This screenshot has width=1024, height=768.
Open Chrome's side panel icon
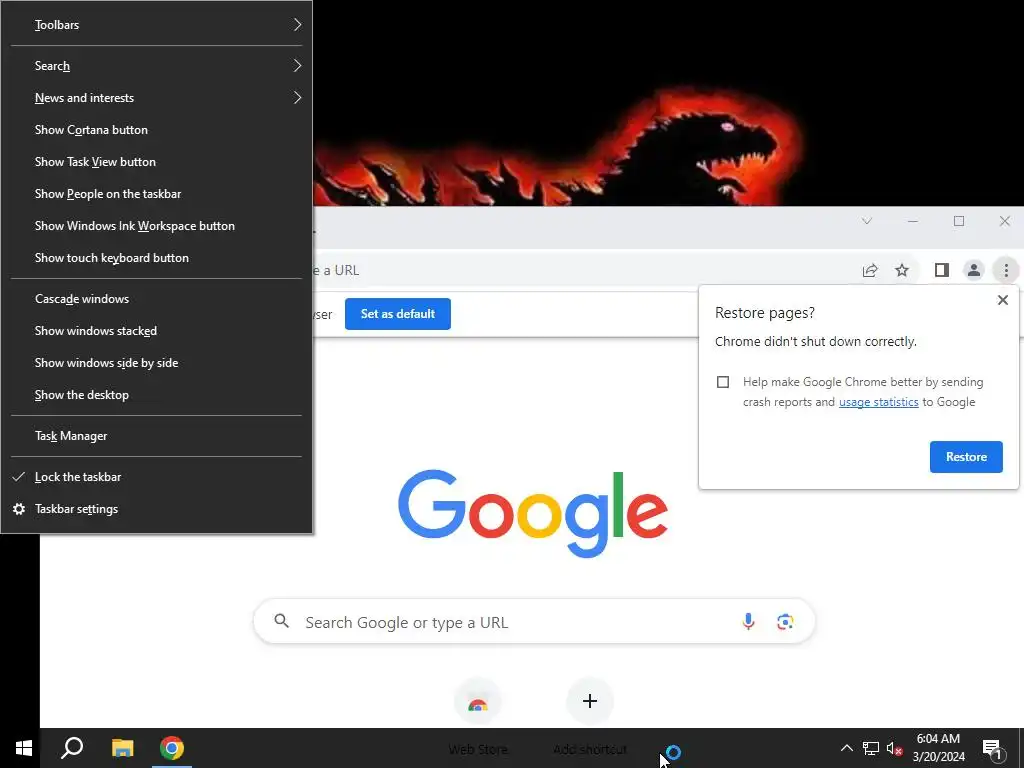click(x=941, y=270)
